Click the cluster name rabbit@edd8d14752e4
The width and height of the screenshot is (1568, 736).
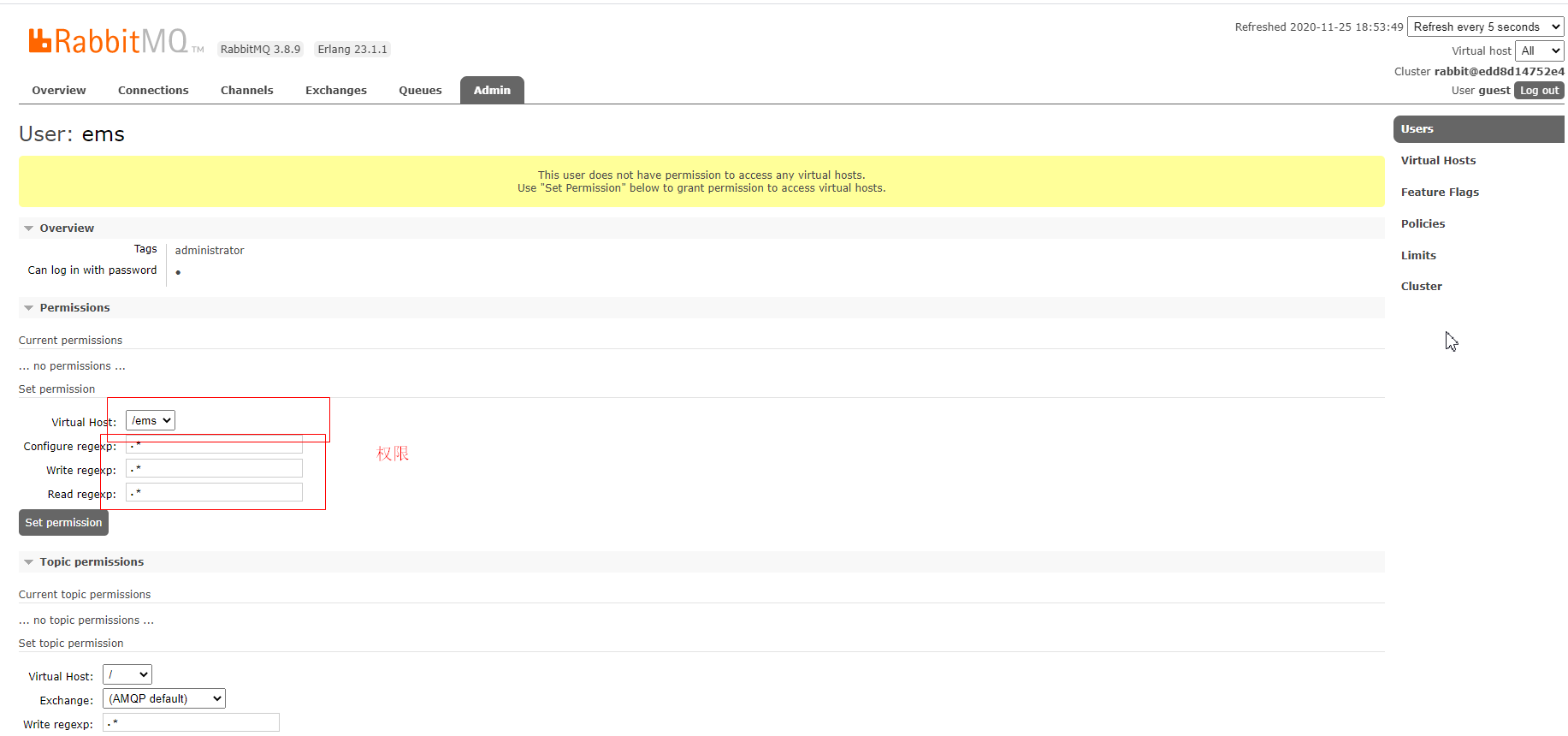tap(1500, 72)
